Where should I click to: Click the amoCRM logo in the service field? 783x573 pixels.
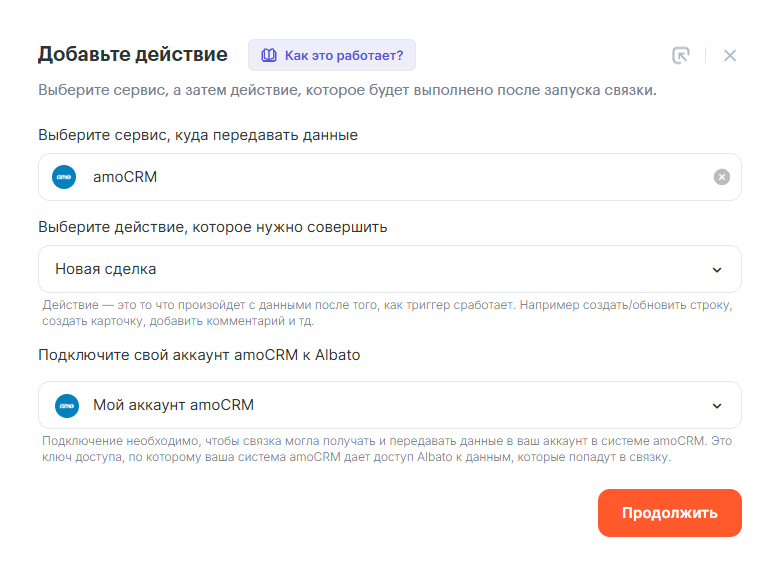click(x=64, y=177)
